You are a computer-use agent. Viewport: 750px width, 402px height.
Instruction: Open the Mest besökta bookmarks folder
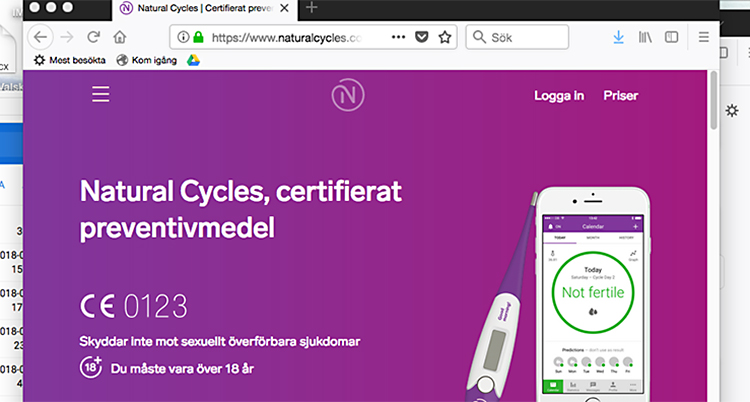[70, 60]
